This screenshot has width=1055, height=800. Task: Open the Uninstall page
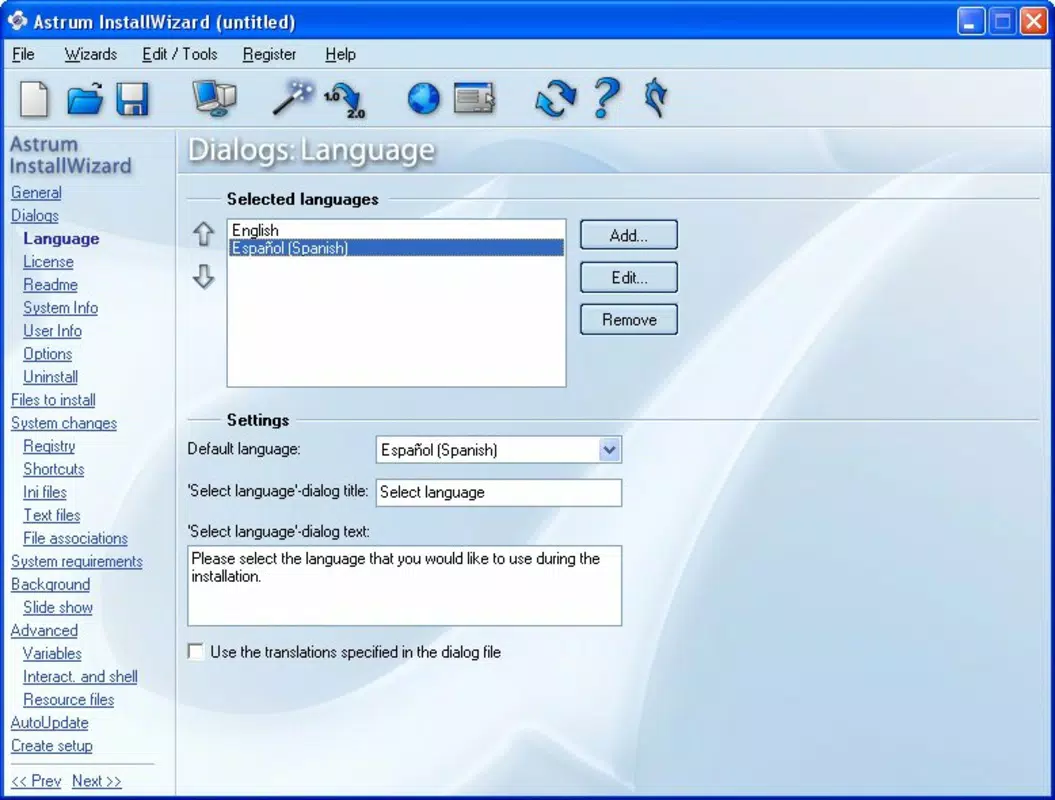[x=50, y=377]
